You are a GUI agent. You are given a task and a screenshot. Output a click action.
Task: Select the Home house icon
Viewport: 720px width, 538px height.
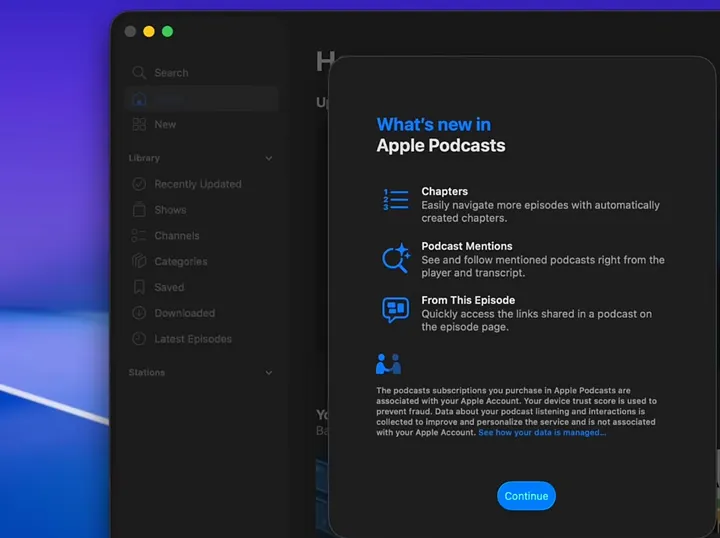point(139,99)
